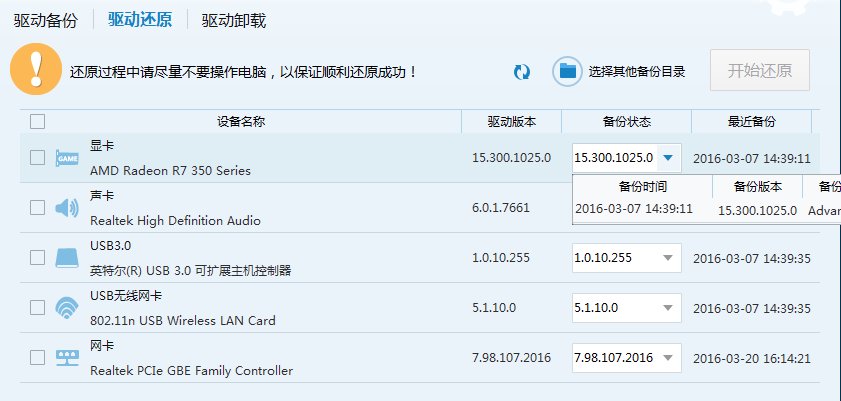Select the 2016-03-07 14:39:11 backup entry

click(x=634, y=209)
